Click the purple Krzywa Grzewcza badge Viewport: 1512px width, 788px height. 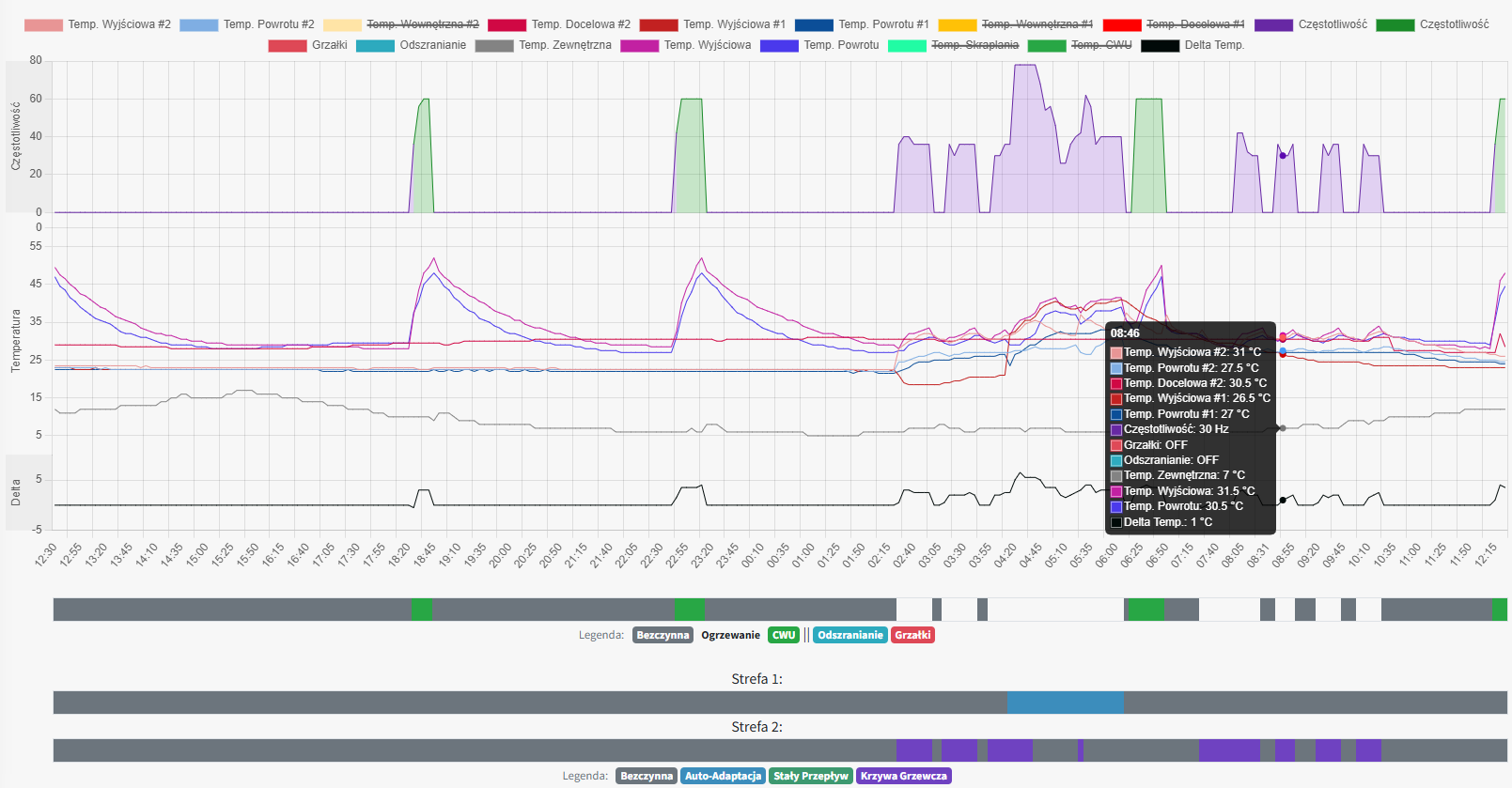(x=903, y=776)
